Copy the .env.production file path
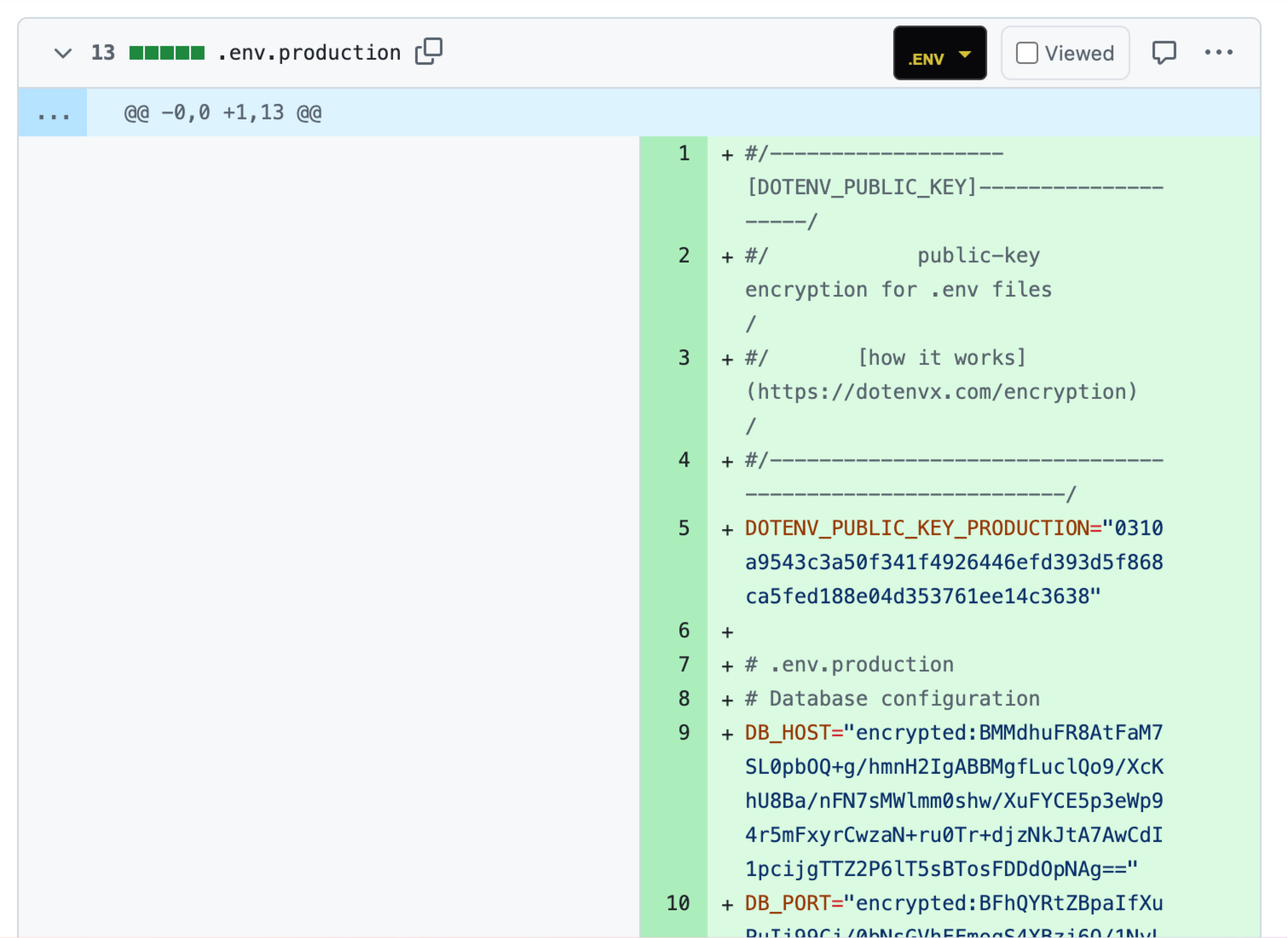1288x938 pixels. click(428, 52)
